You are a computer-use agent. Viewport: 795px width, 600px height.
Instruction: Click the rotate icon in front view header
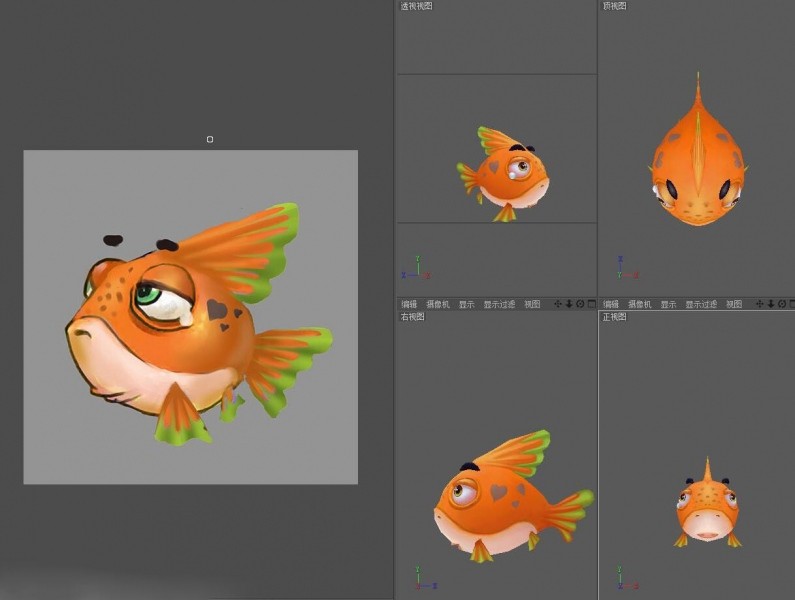click(x=780, y=304)
